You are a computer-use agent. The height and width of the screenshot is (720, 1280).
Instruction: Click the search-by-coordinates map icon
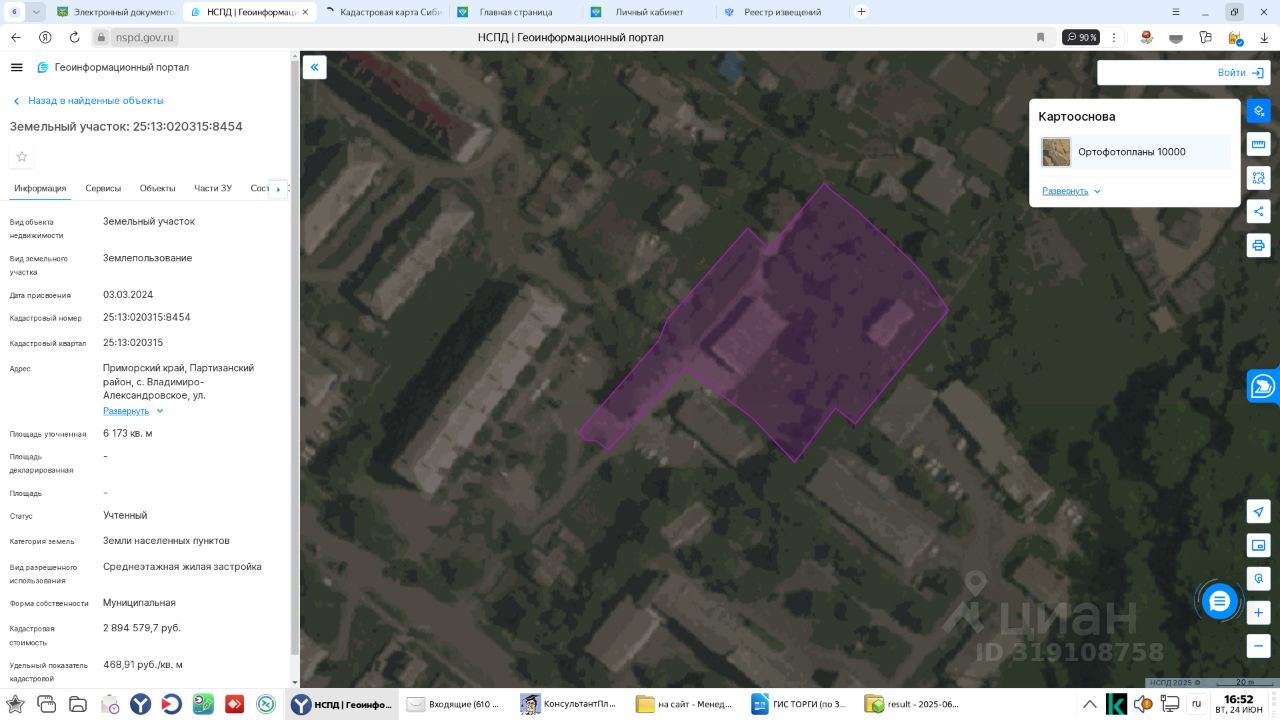(1258, 579)
